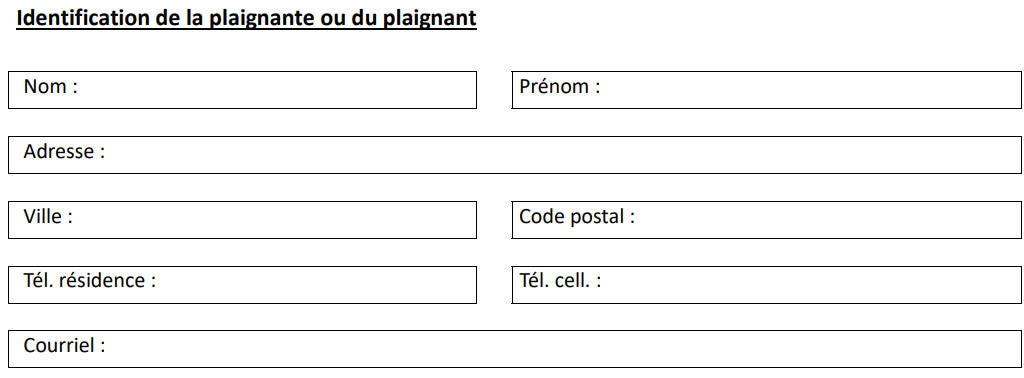Click the 'Courriel :' label text
1024x378 pixels.
tap(64, 345)
